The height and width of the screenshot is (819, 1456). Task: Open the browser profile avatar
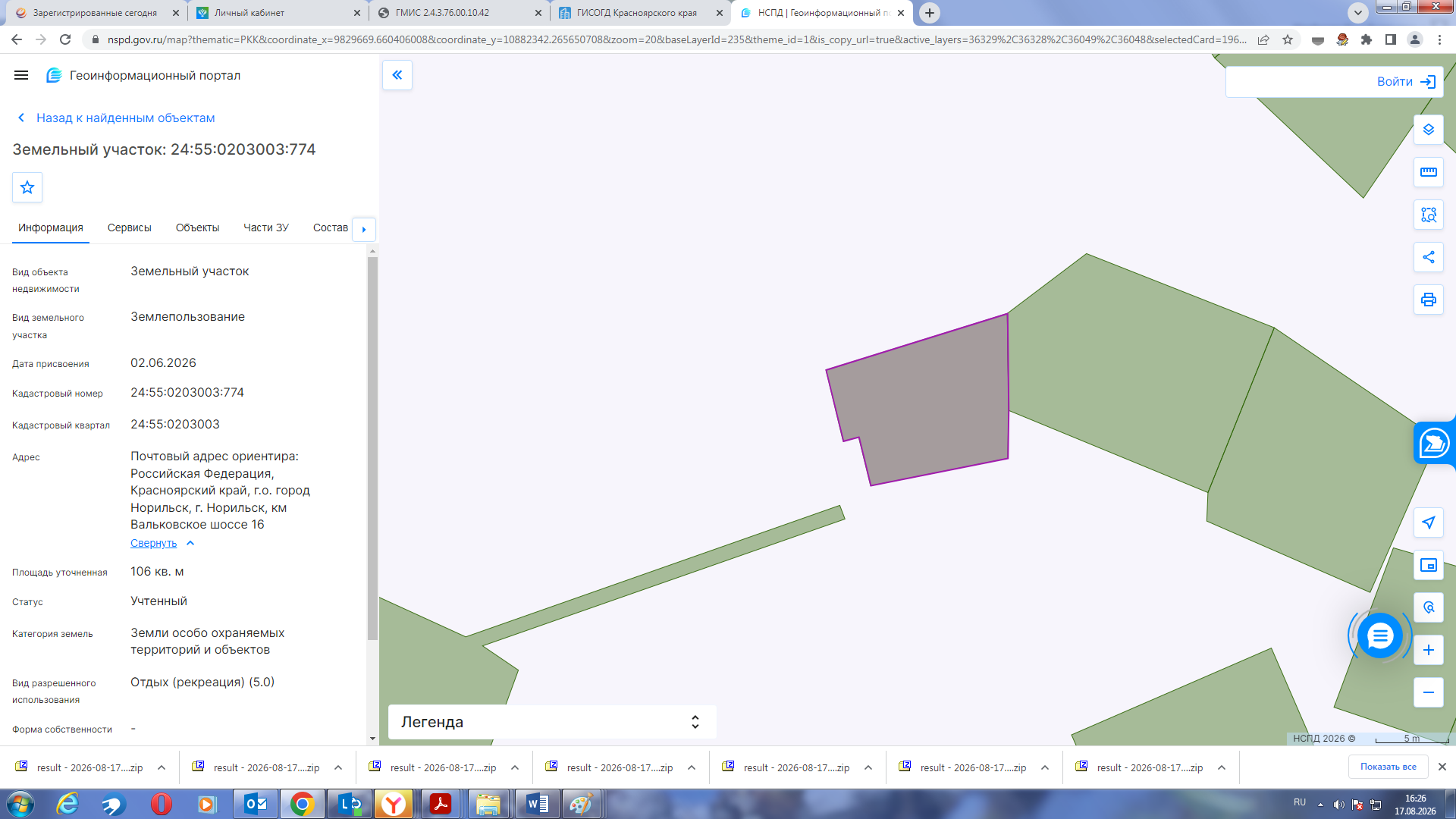(1415, 39)
